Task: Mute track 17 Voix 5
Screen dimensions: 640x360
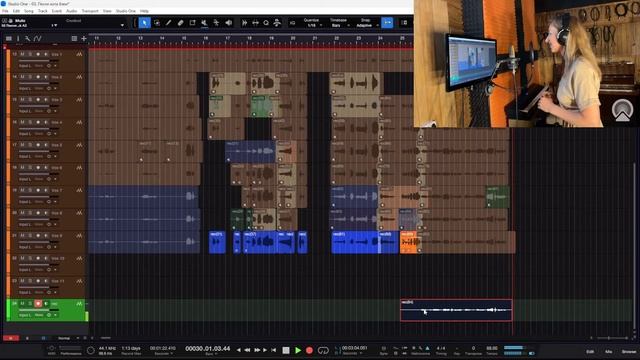Action: (22, 145)
